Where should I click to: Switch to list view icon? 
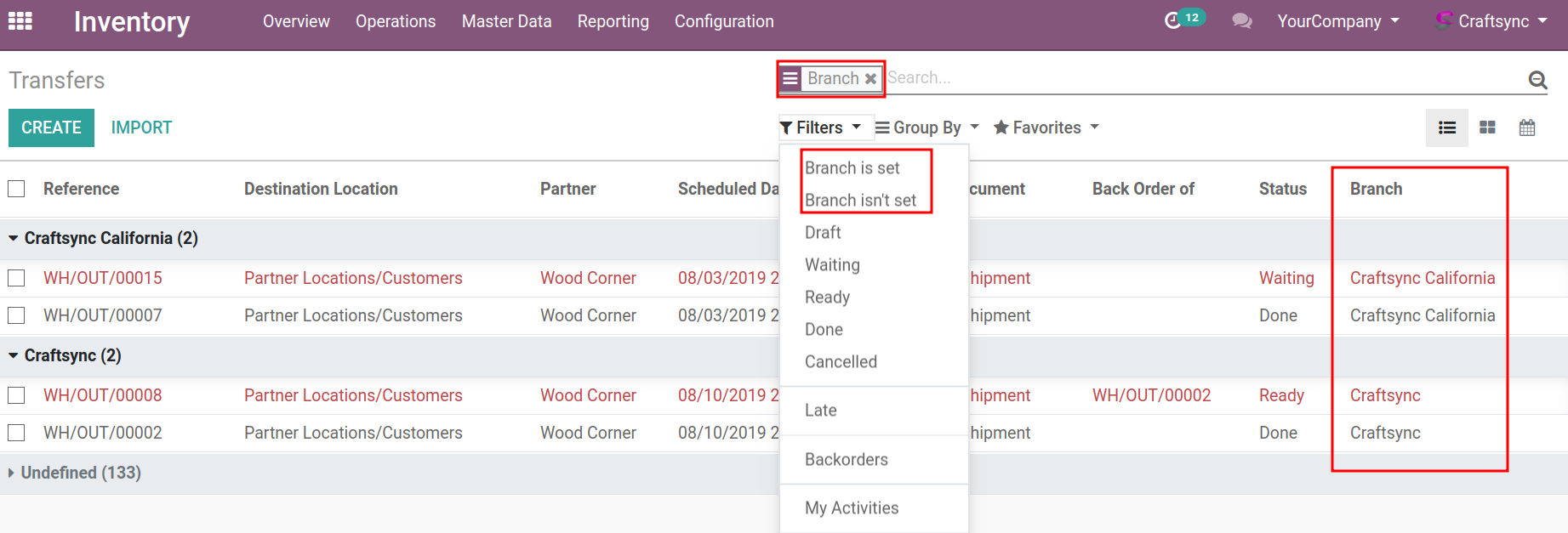1446,128
